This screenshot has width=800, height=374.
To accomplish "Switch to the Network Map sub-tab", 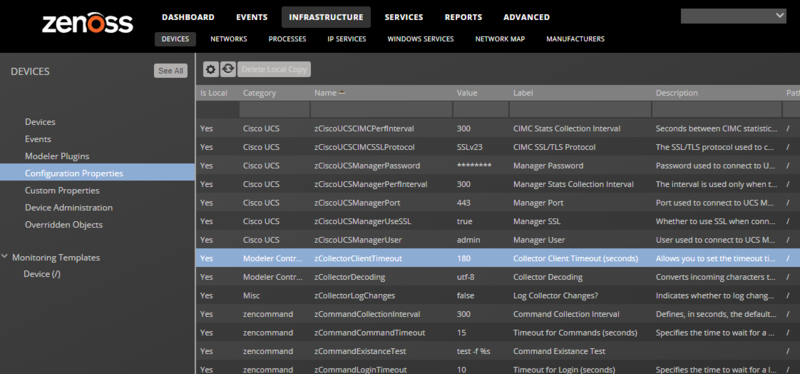I will (x=500, y=39).
